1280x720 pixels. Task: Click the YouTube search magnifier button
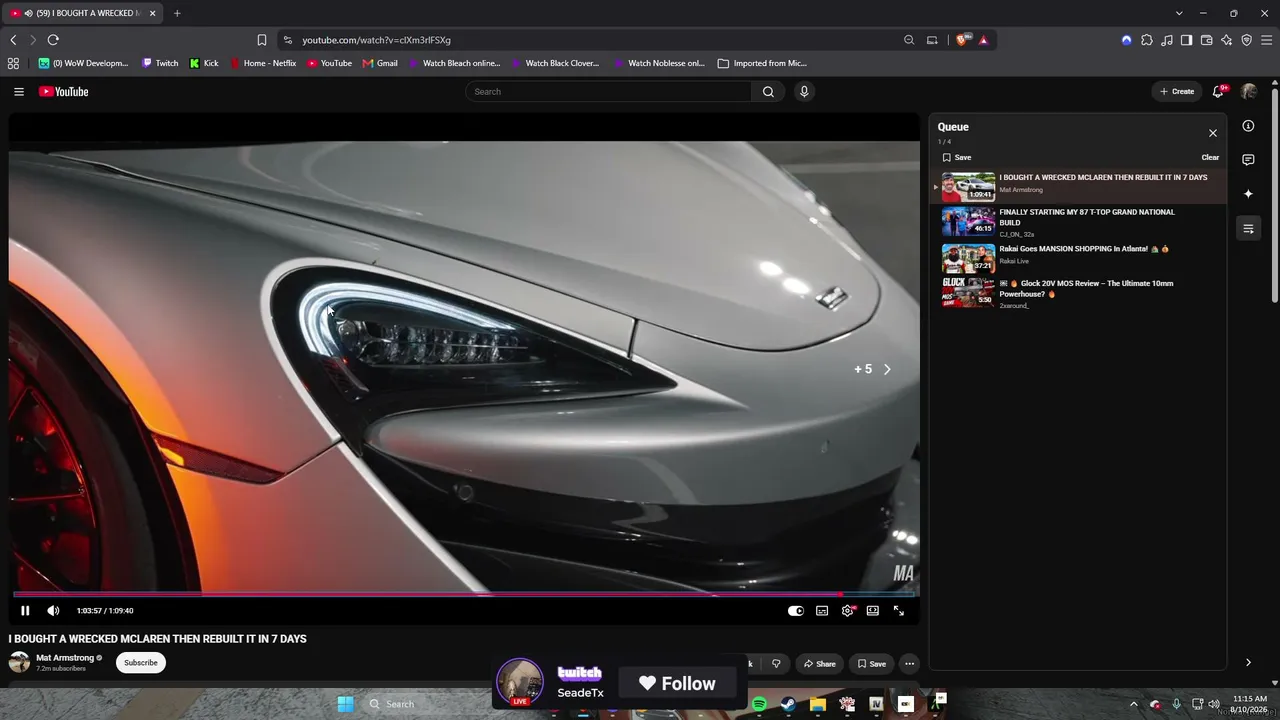tap(768, 92)
